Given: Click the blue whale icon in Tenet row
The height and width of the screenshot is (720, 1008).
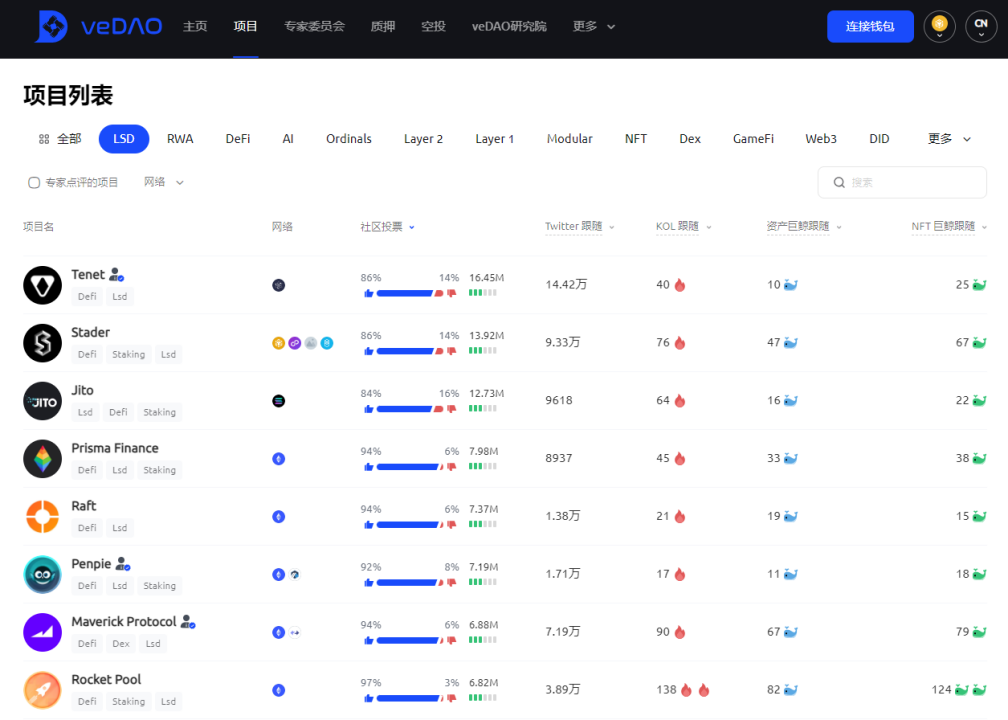Looking at the screenshot, I should click(791, 285).
